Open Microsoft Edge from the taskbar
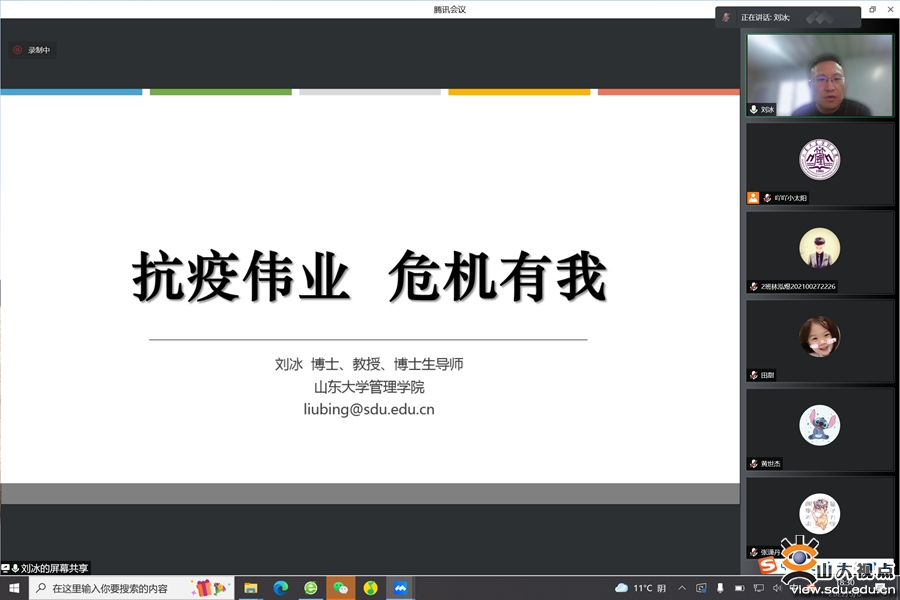 pos(281,588)
